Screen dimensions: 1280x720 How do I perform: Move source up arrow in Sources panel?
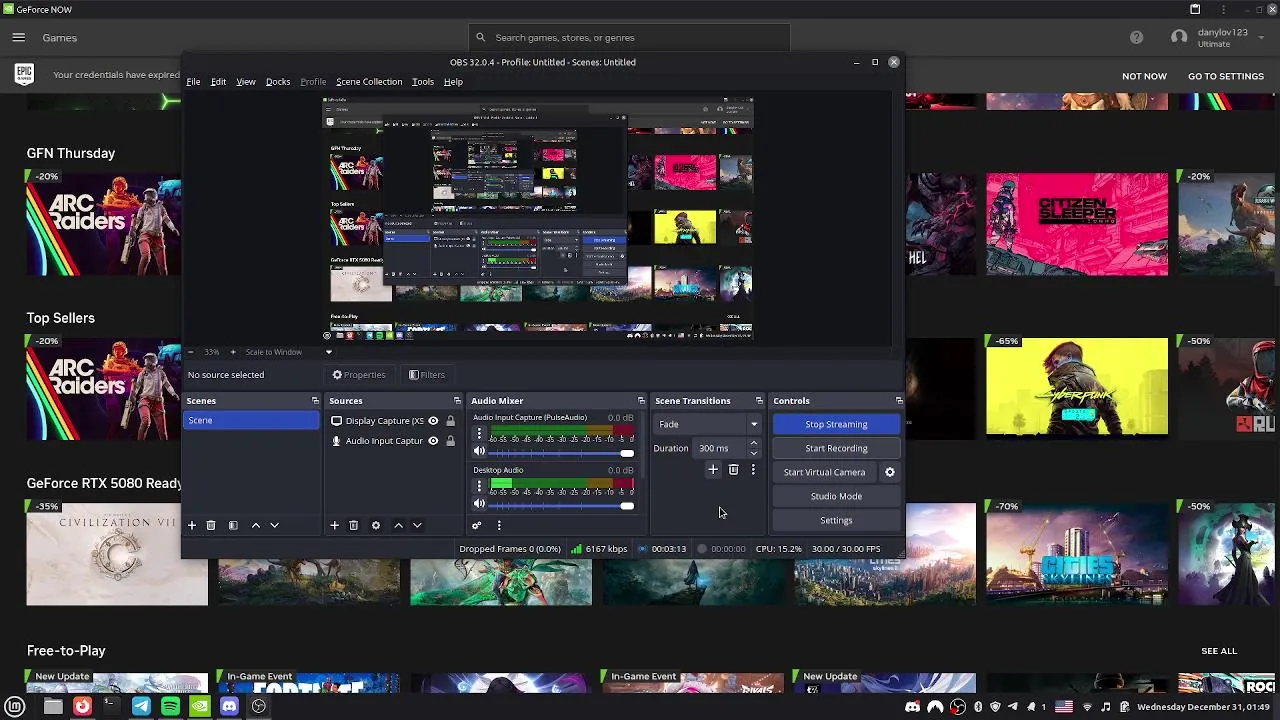(x=398, y=525)
